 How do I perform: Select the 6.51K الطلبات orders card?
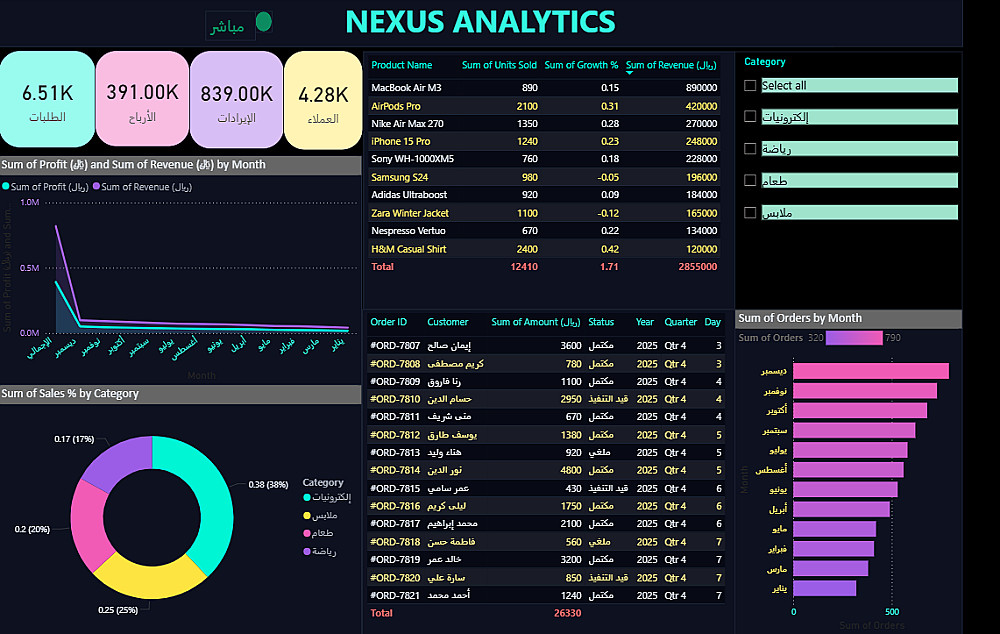pos(47,100)
